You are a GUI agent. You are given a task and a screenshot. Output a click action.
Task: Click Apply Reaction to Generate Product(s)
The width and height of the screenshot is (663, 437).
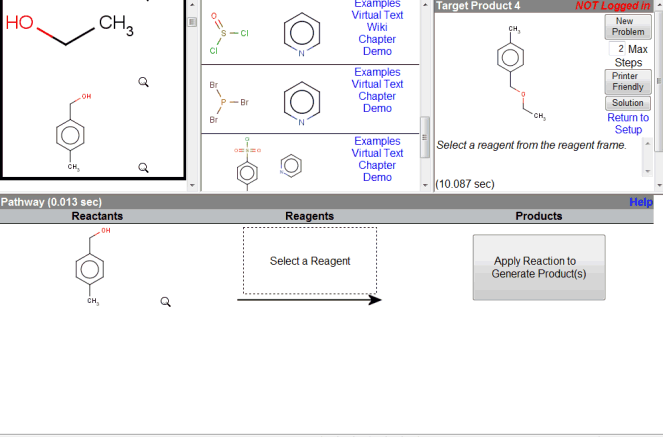coord(538,267)
